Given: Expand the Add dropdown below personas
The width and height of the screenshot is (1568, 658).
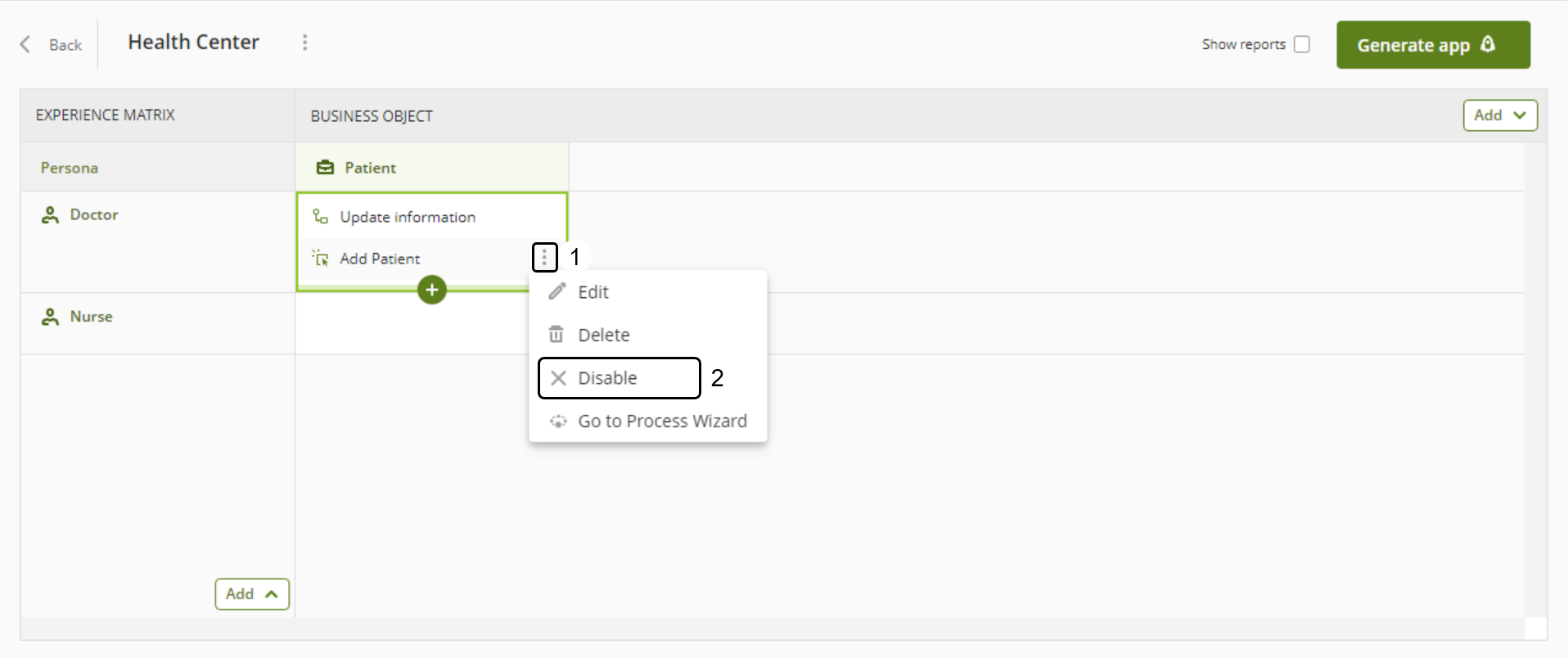Looking at the screenshot, I should [251, 594].
